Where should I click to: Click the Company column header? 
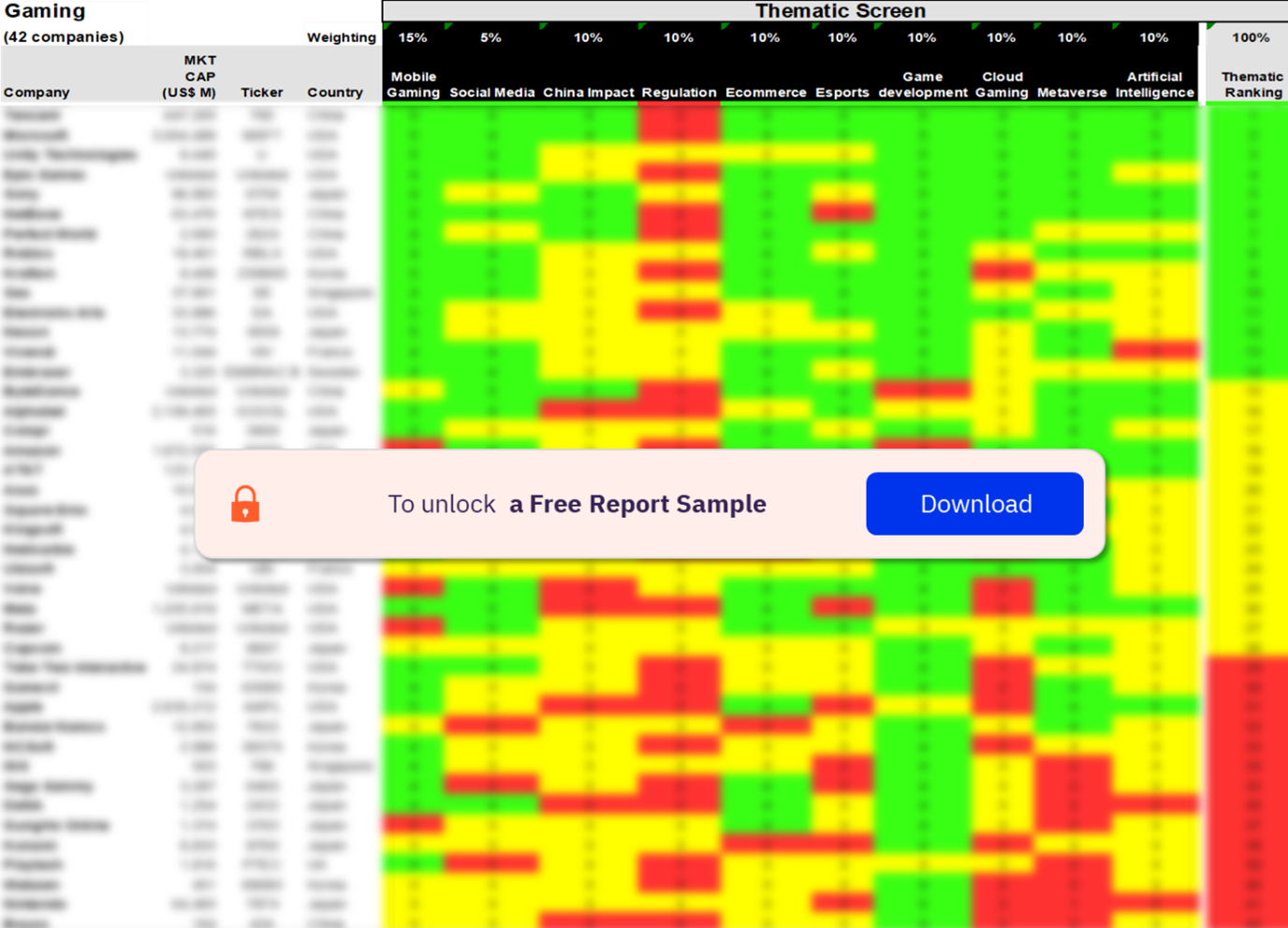tap(37, 93)
